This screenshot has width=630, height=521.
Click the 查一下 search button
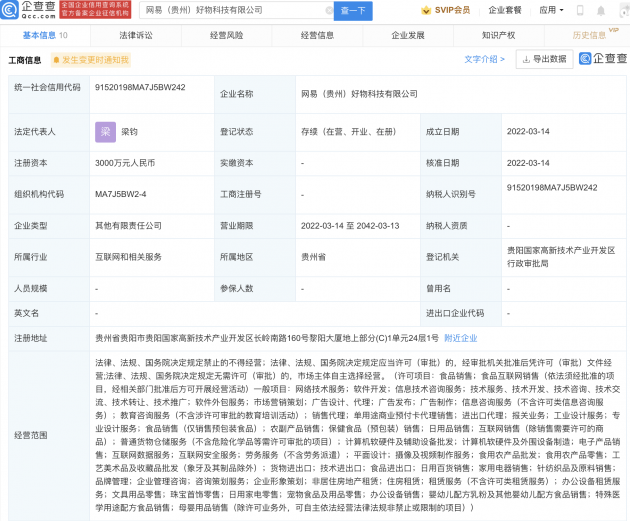[353, 10]
